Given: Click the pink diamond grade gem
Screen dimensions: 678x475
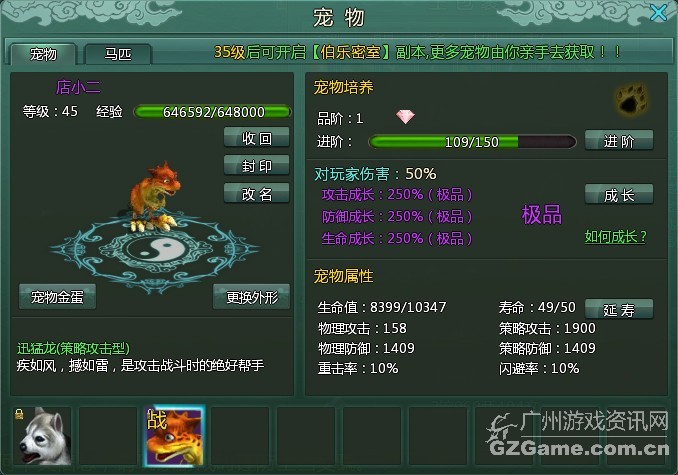Looking at the screenshot, I should tap(405, 116).
